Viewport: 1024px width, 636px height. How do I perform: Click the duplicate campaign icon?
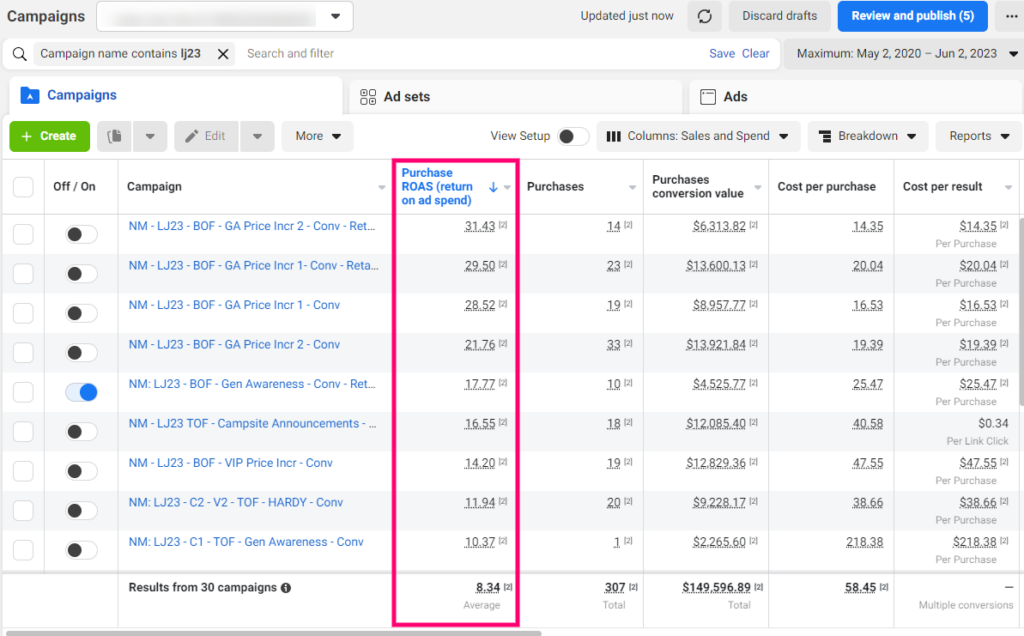[x=114, y=136]
